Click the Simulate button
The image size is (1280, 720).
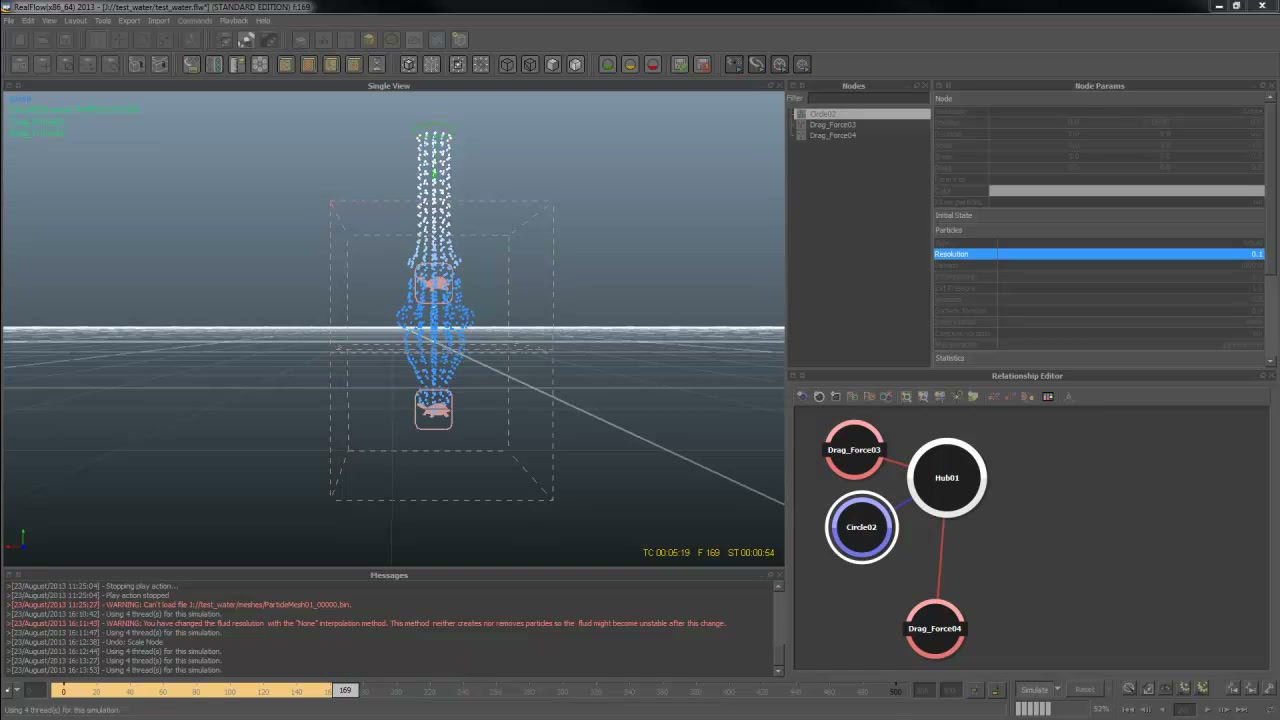click(1034, 690)
